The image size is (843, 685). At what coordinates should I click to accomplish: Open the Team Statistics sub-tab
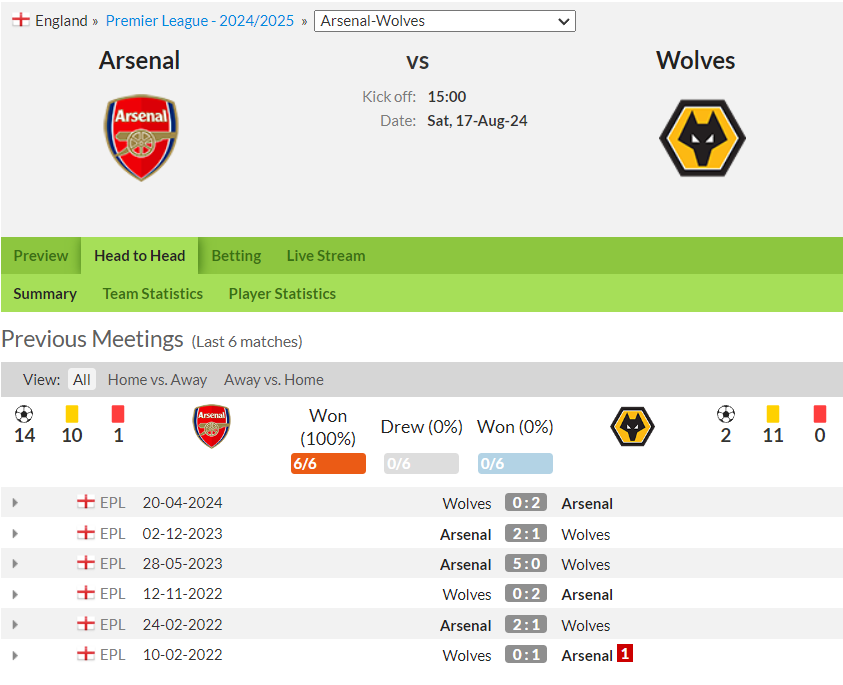click(x=153, y=294)
